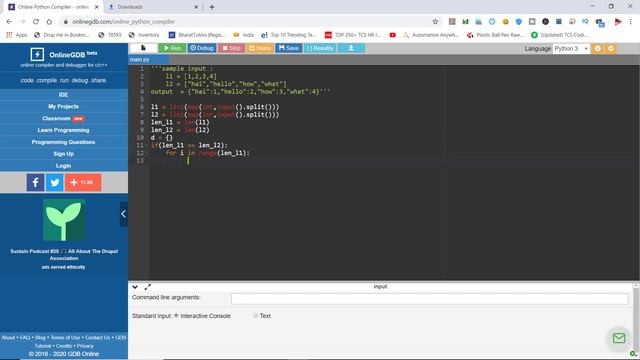Fold the code at line 11 arrow
Viewport: 640px width, 360px height.
(147, 145)
